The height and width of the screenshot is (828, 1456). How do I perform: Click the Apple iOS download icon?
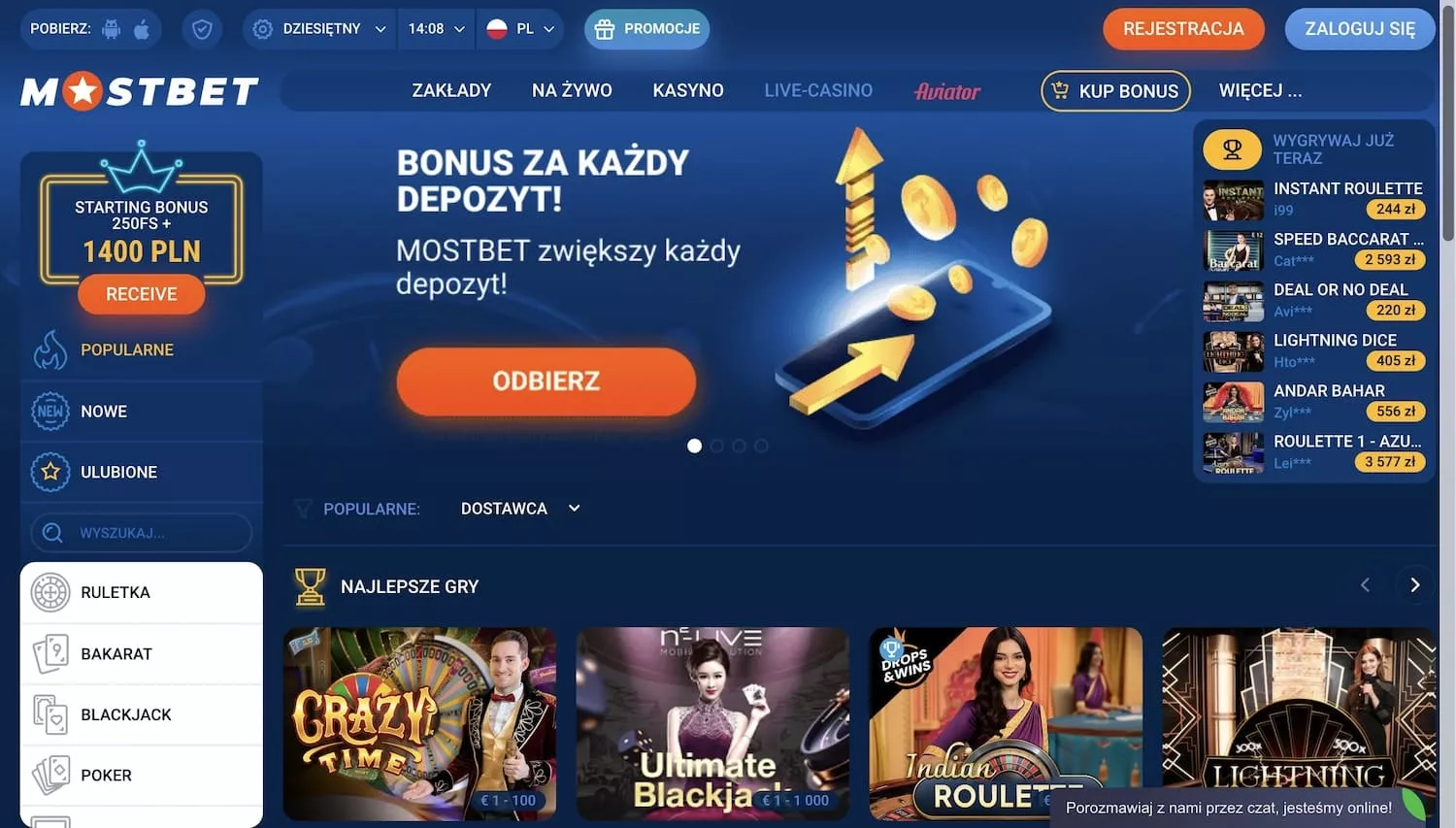point(142,28)
